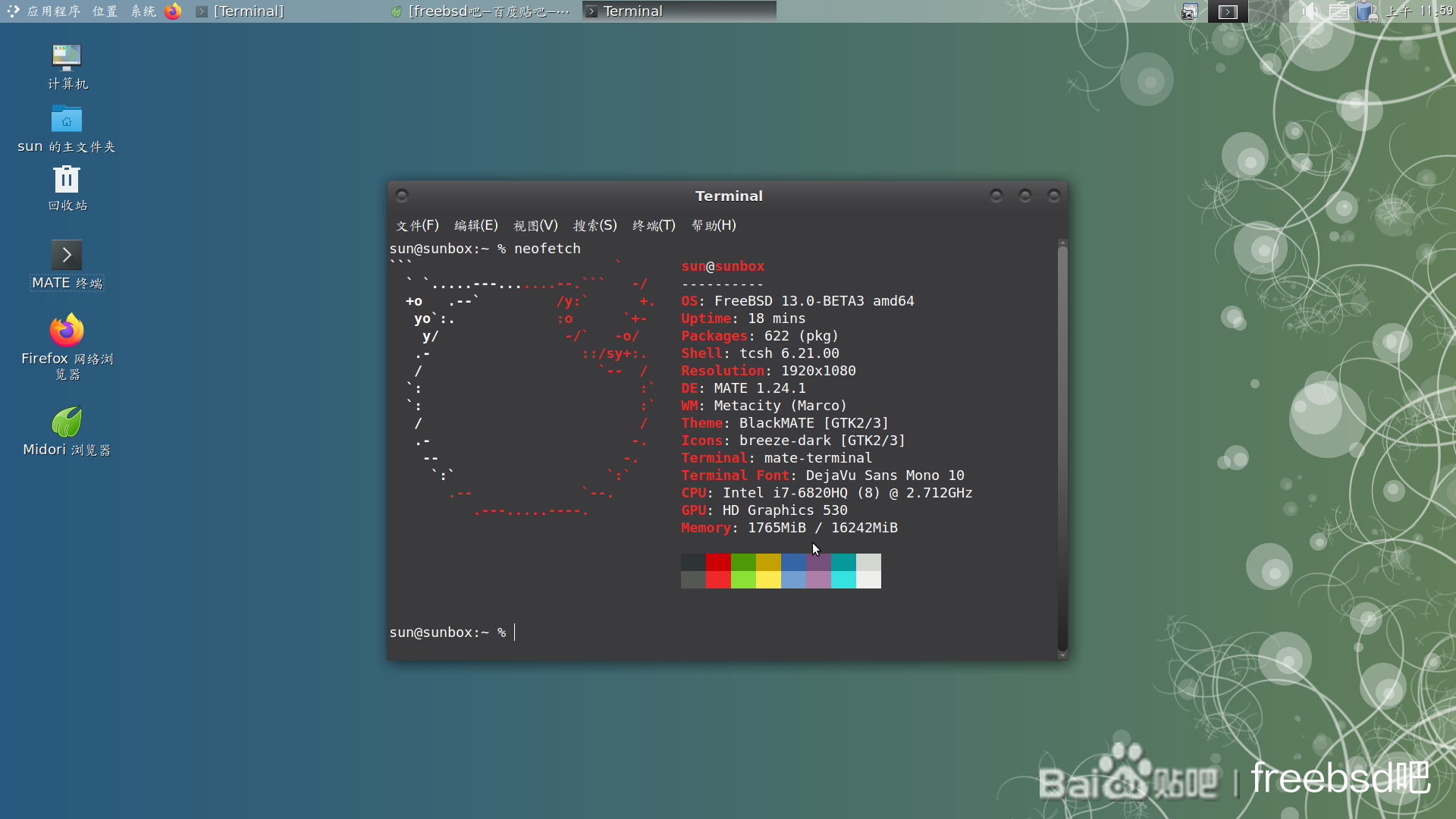Click the cyan color block in bottom palette row

pyautogui.click(x=843, y=579)
